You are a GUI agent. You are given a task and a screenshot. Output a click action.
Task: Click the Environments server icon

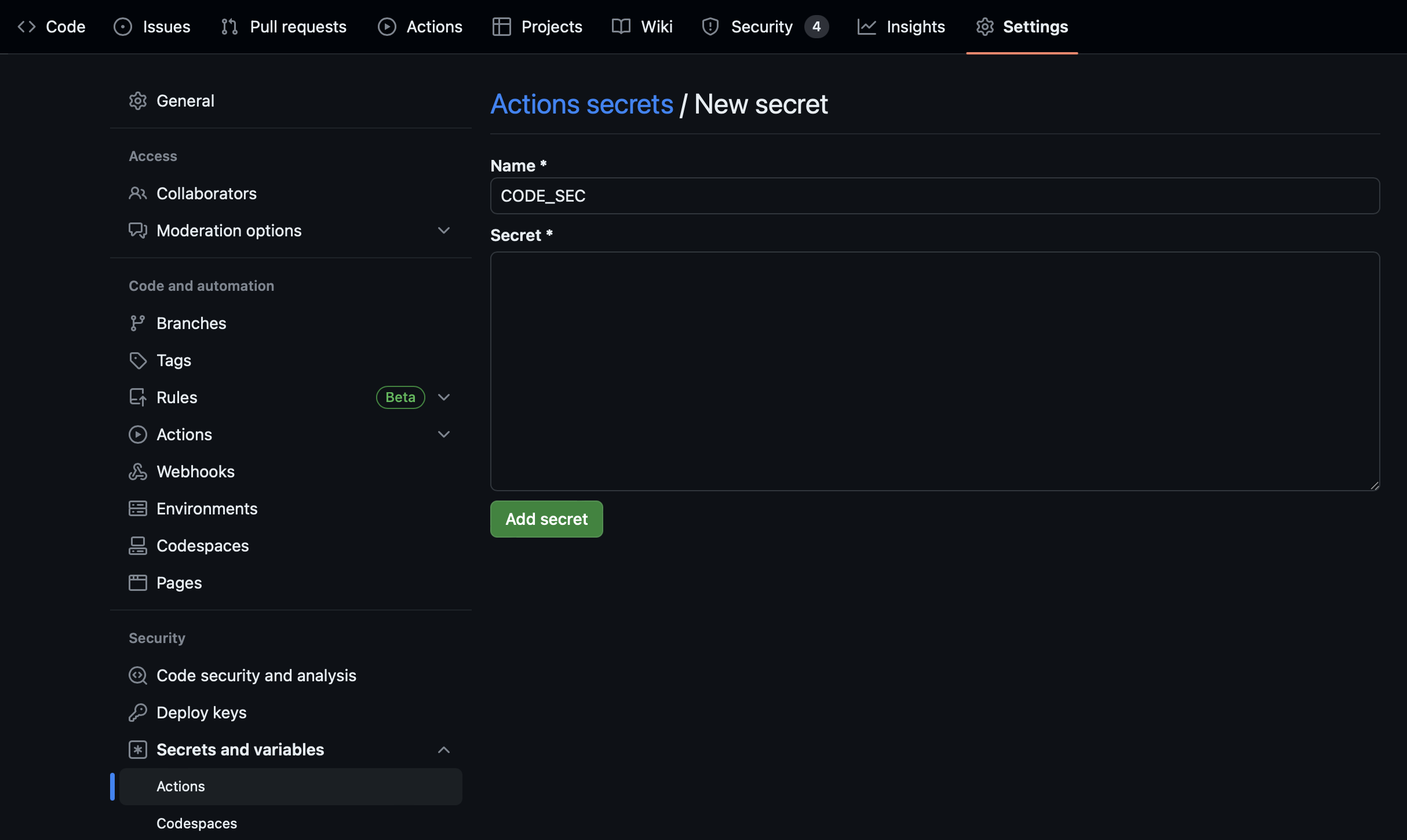[137, 509]
